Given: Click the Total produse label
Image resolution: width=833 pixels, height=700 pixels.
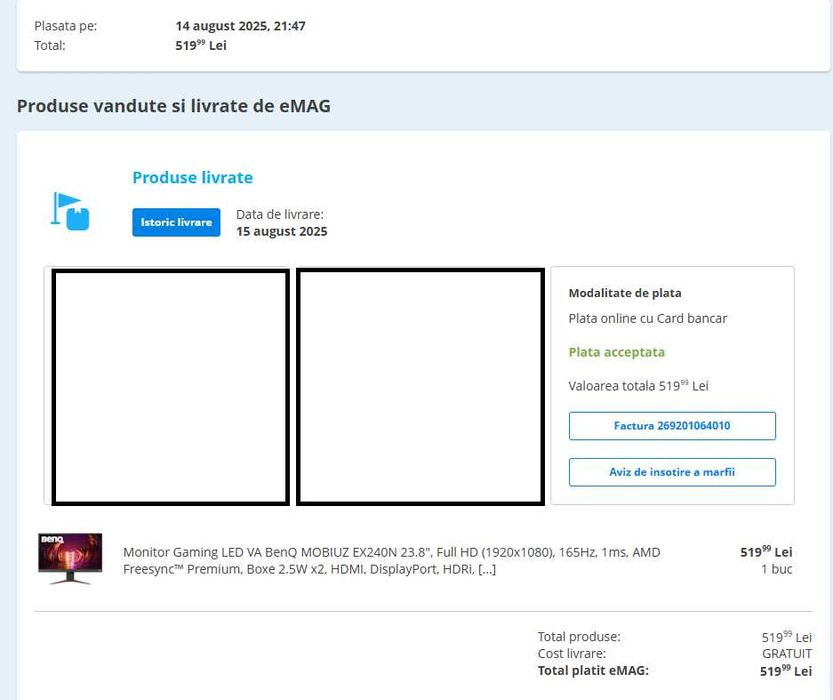Looking at the screenshot, I should pos(579,636).
